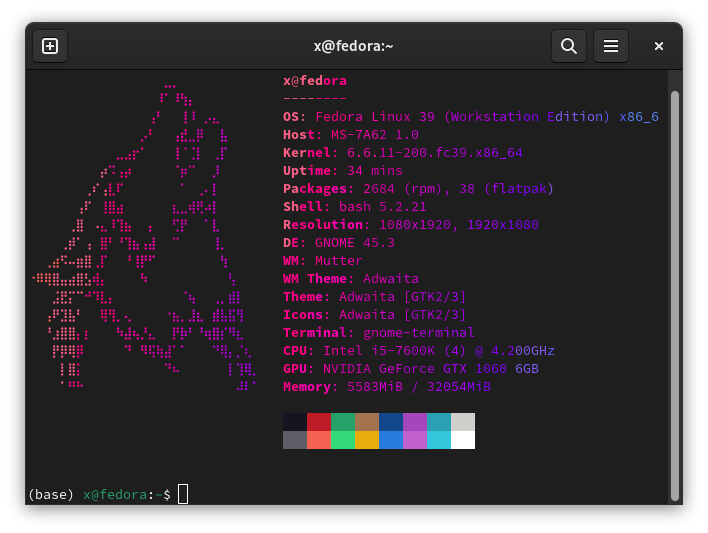Click the white color block
This screenshot has width=708, height=533.
pyautogui.click(x=463, y=440)
